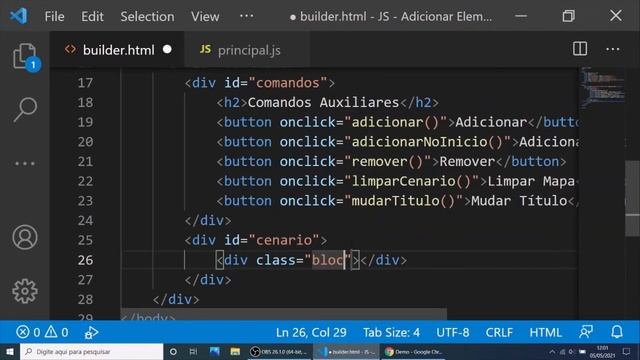Click closing div tag on line 24
640x360 pixels.
click(208, 221)
